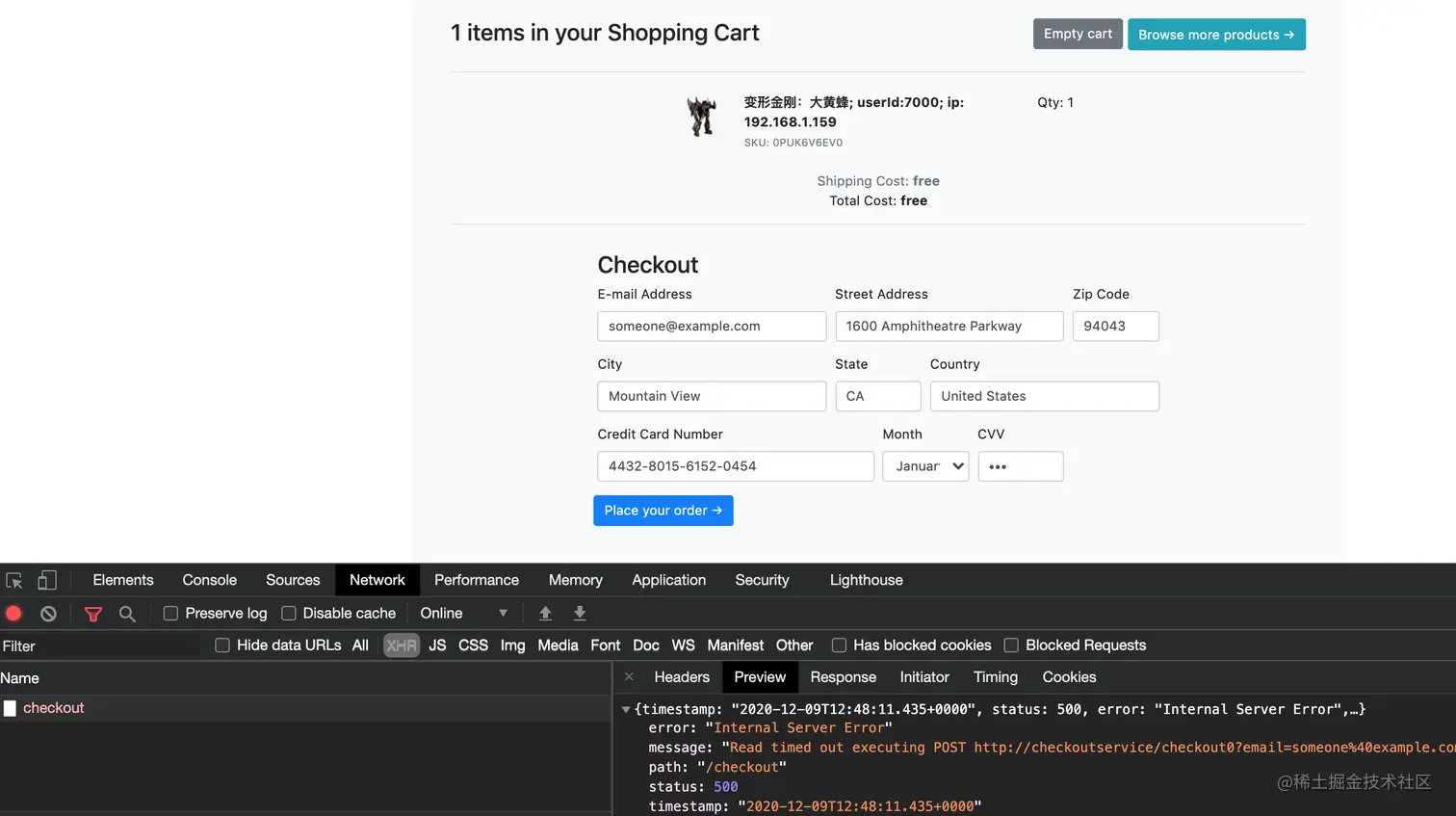1456x816 pixels.
Task: Open the Sources tab
Action: [x=293, y=580]
